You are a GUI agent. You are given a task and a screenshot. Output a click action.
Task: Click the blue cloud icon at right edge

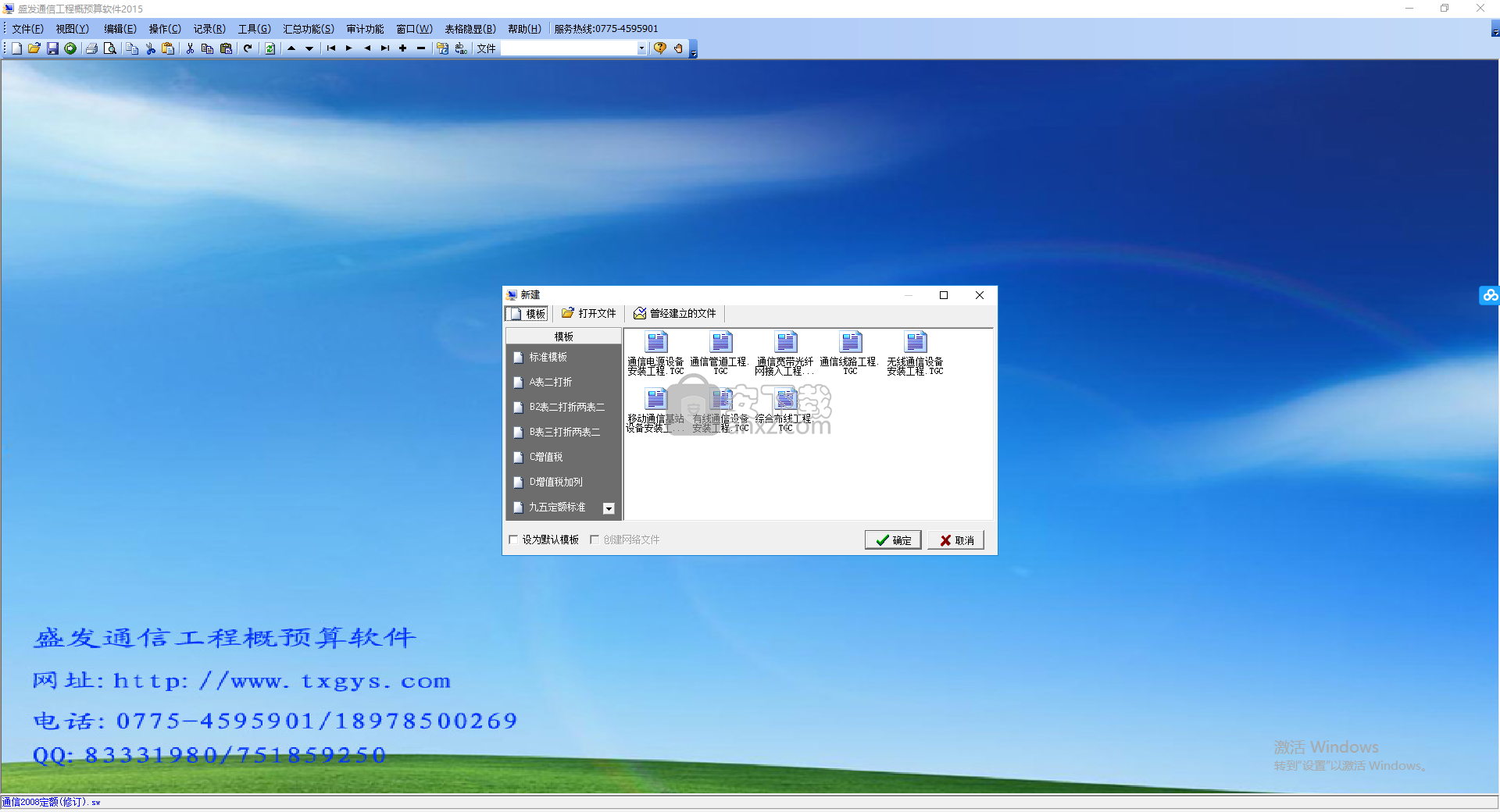(x=1490, y=295)
